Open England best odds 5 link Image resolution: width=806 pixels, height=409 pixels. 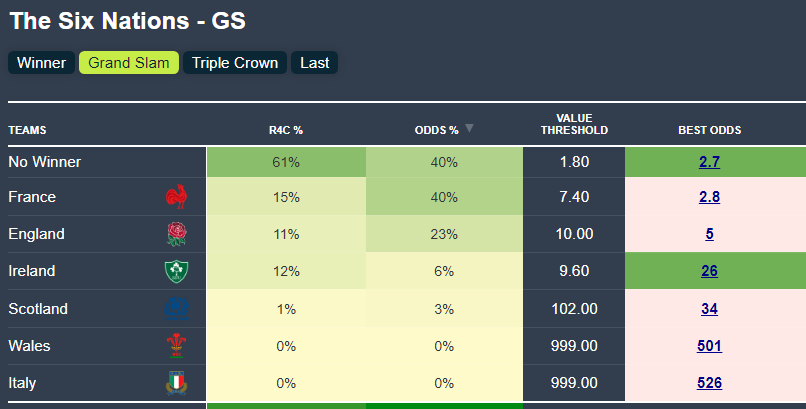(710, 234)
